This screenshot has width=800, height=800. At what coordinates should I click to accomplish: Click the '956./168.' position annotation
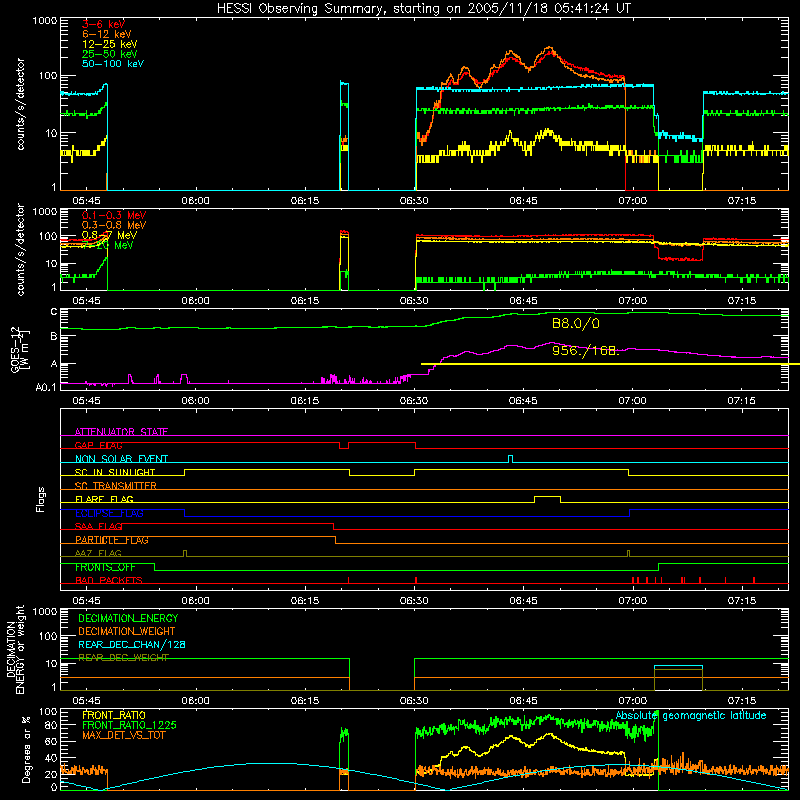586,351
